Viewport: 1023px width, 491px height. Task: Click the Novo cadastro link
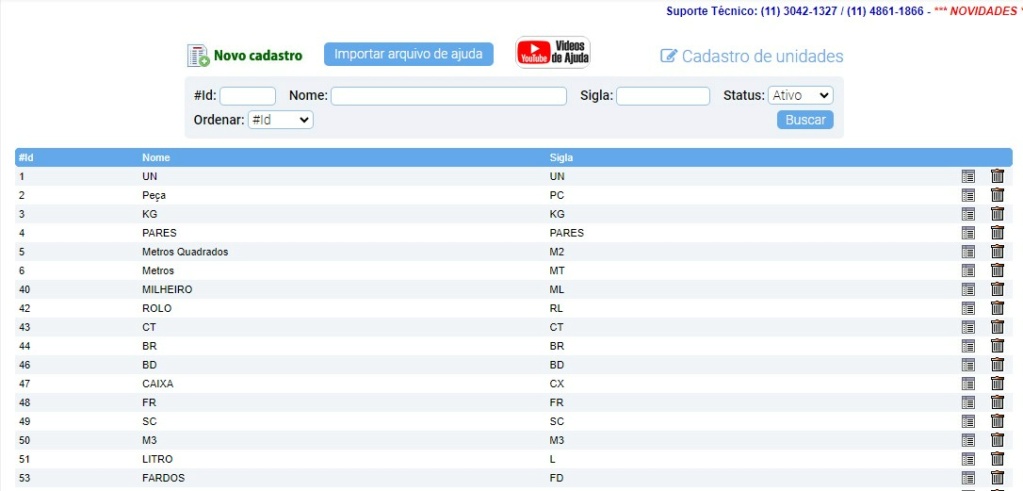tap(258, 56)
